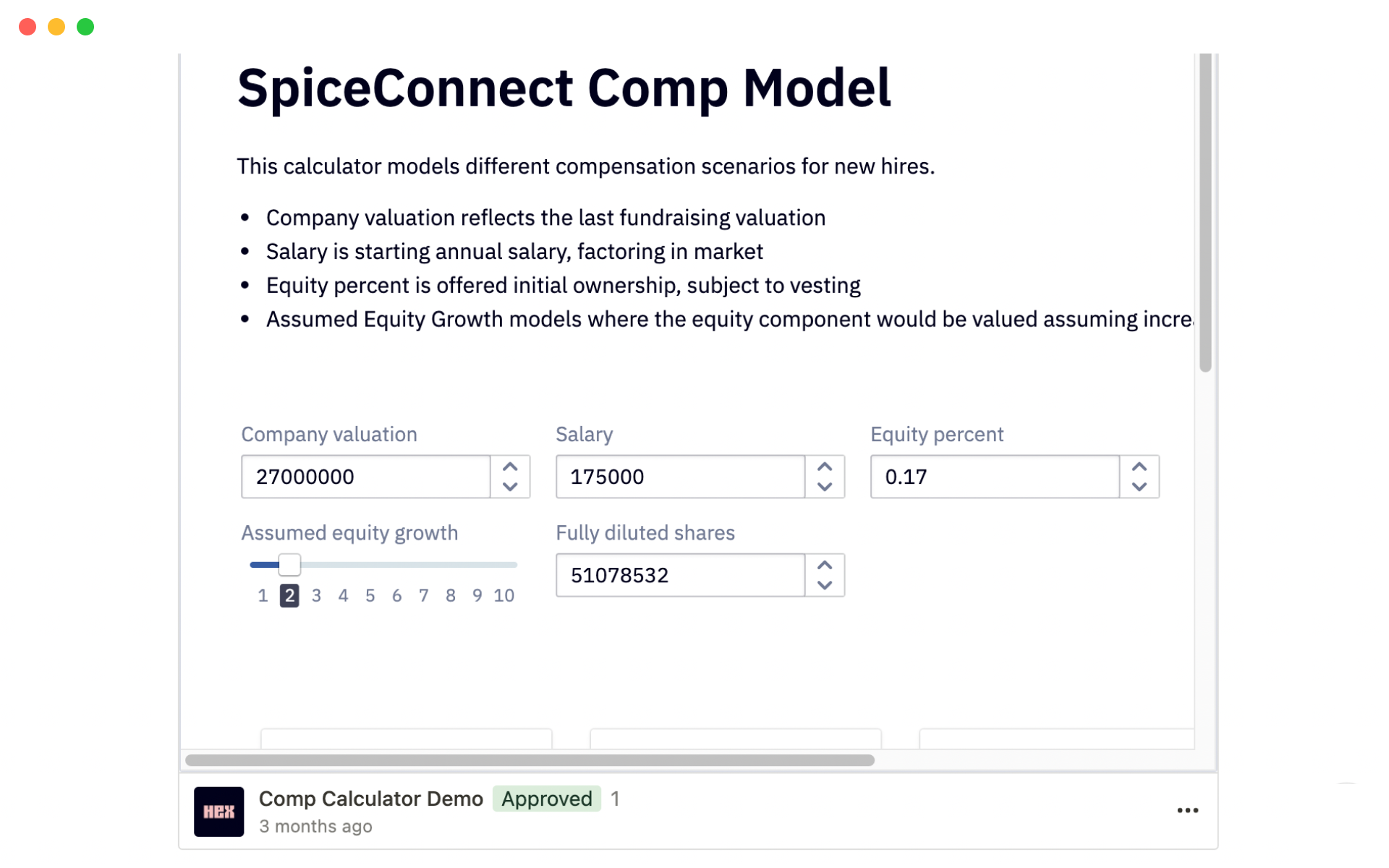This screenshot has width=1389, height=868.
Task: Select the Assumed equity growth slider handle
Action: coord(289,564)
